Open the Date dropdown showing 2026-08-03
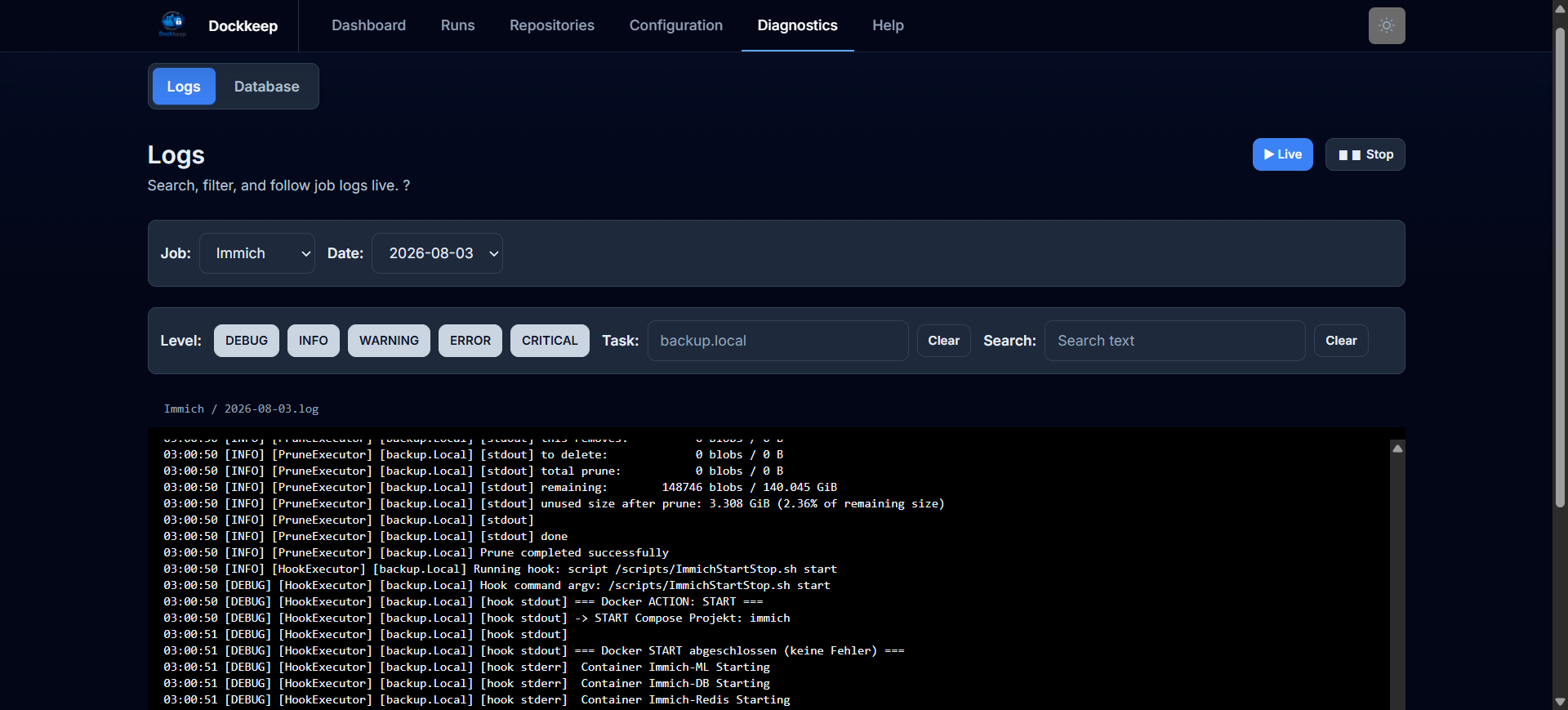Image resolution: width=1568 pixels, height=710 pixels. pos(437,253)
